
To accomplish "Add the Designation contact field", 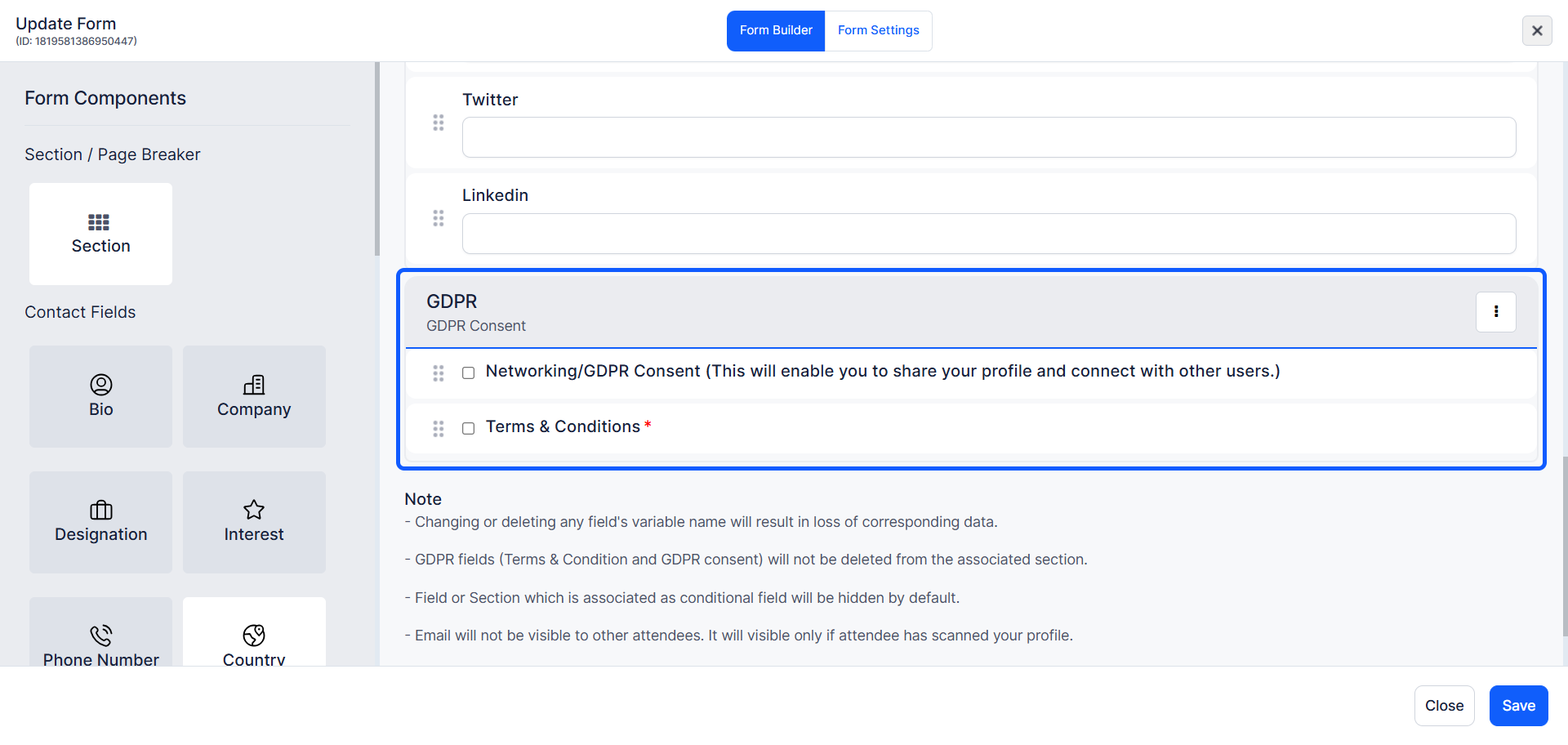I will [x=100, y=522].
